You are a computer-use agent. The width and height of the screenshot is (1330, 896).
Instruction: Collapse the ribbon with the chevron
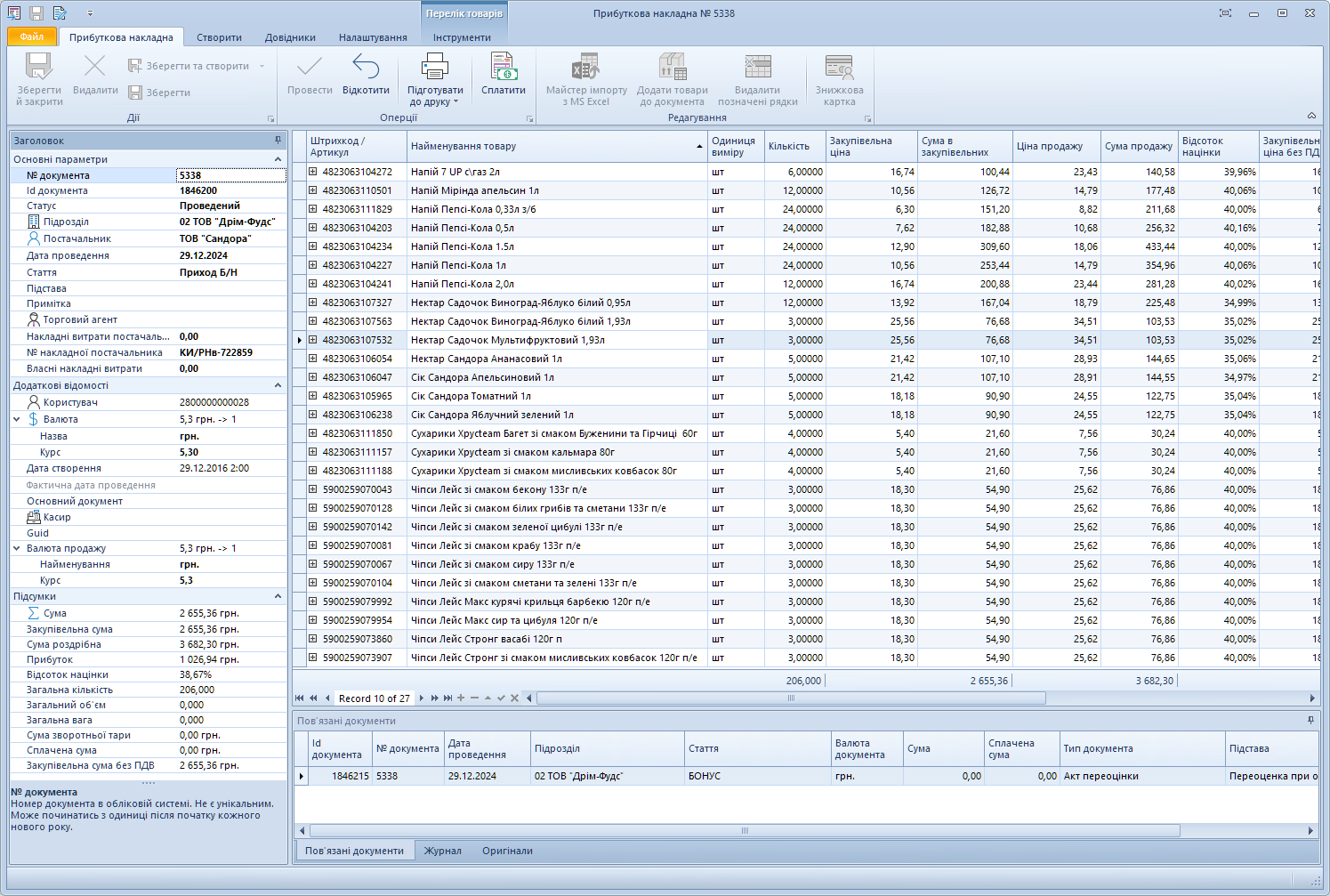1311,116
